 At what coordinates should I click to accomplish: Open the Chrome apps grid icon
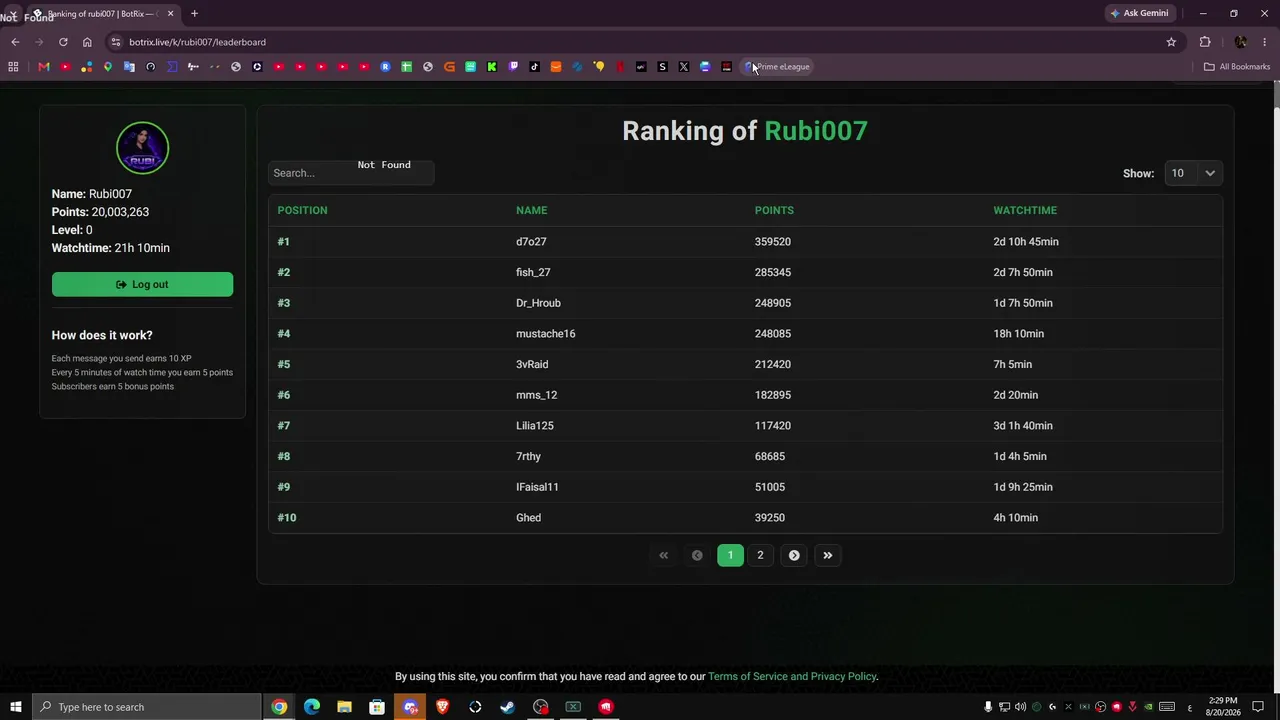(x=13, y=67)
